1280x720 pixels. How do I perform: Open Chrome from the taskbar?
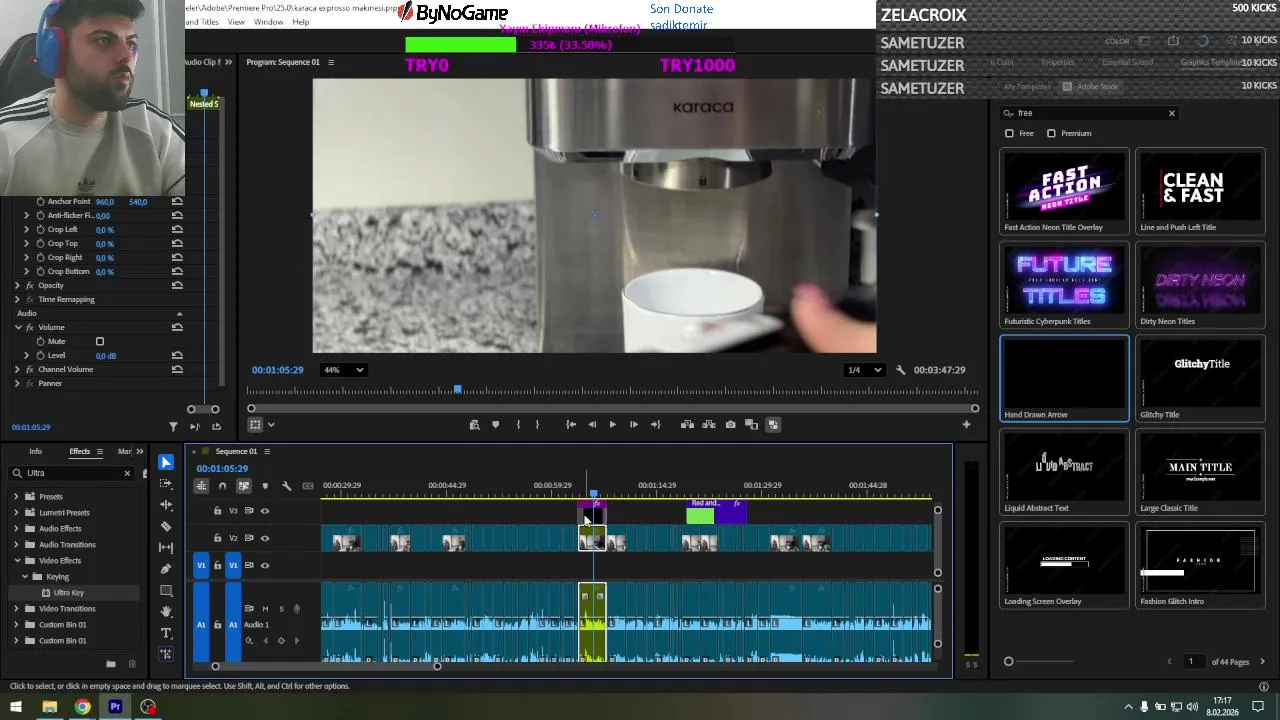pyautogui.click(x=82, y=708)
